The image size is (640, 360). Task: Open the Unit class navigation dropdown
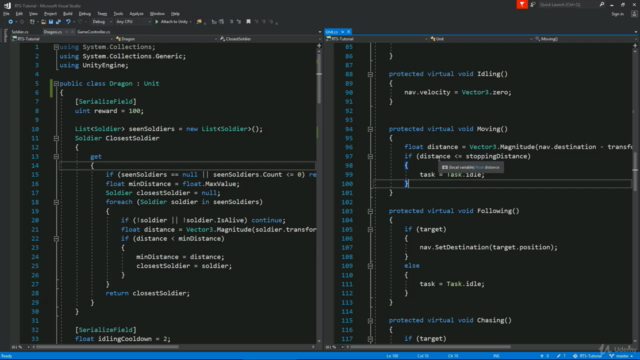coord(481,39)
